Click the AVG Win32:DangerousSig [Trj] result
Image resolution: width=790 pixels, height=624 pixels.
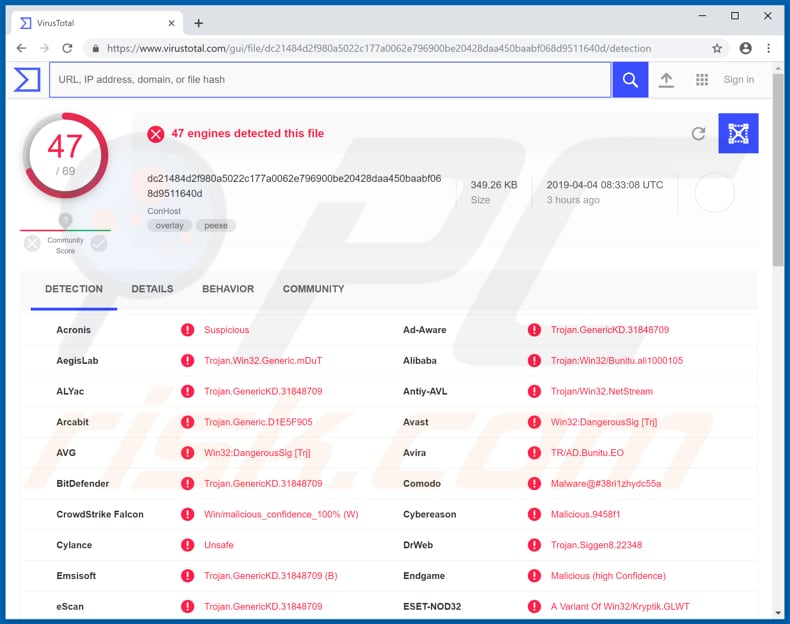pos(257,453)
